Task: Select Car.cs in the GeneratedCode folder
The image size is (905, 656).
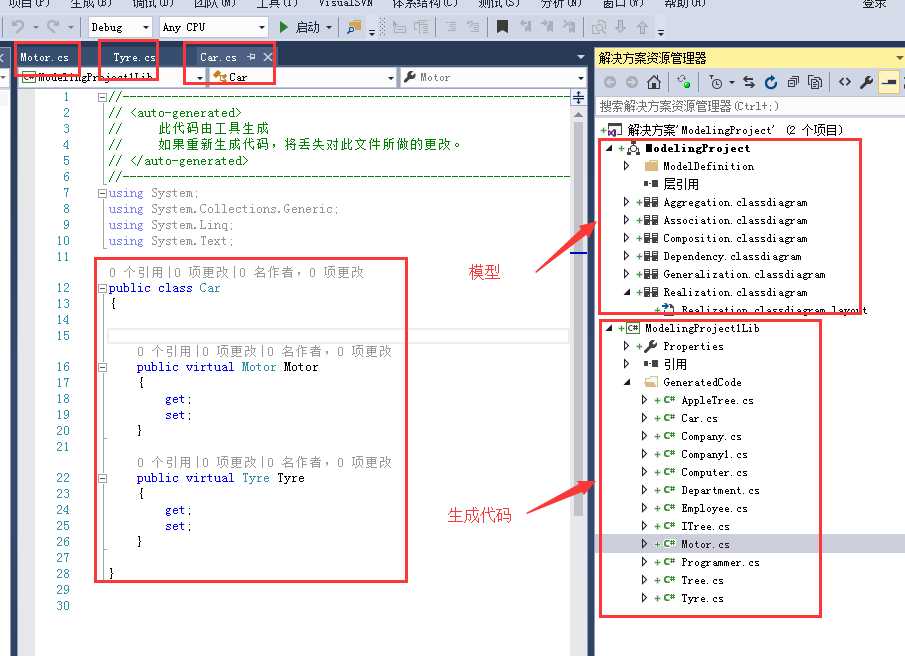Action: coord(699,418)
